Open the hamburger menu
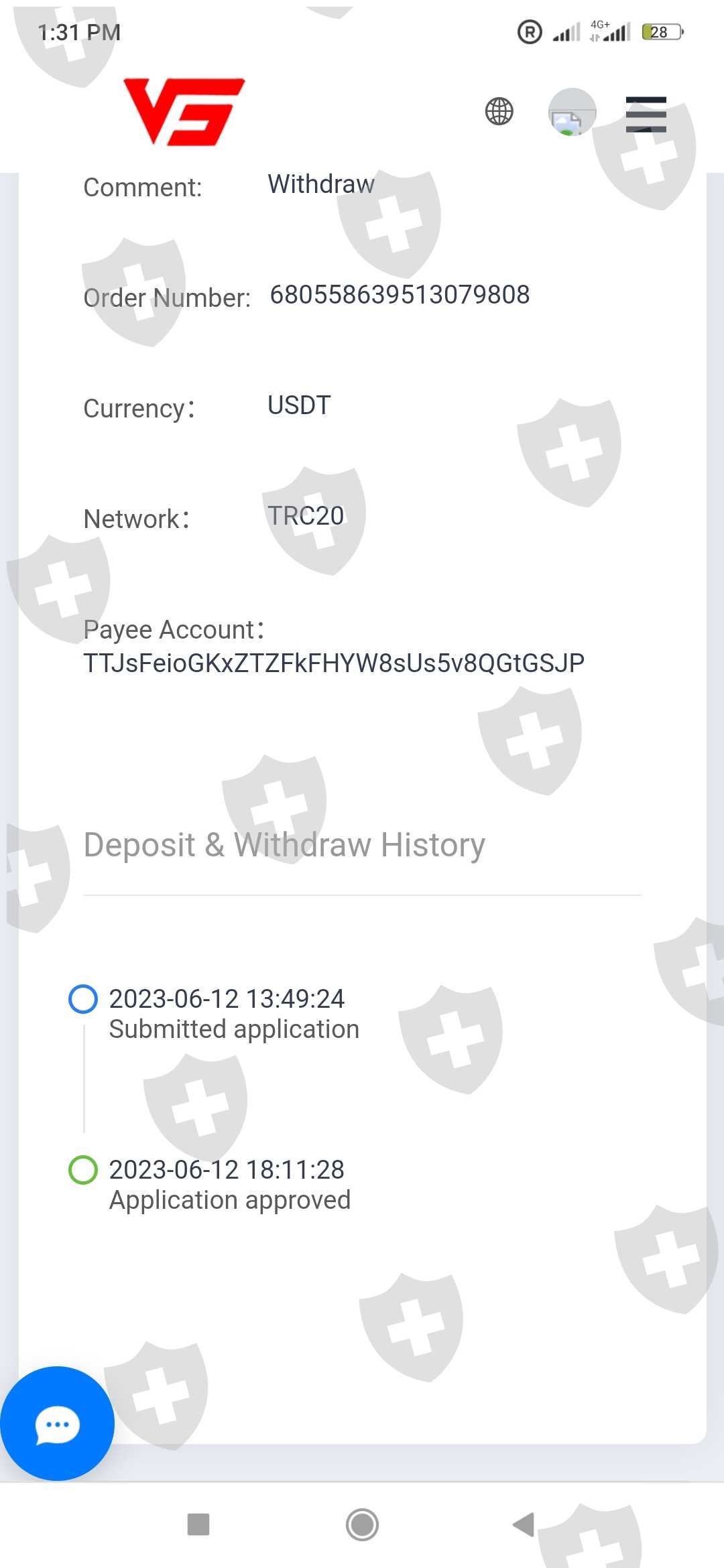 click(x=646, y=115)
